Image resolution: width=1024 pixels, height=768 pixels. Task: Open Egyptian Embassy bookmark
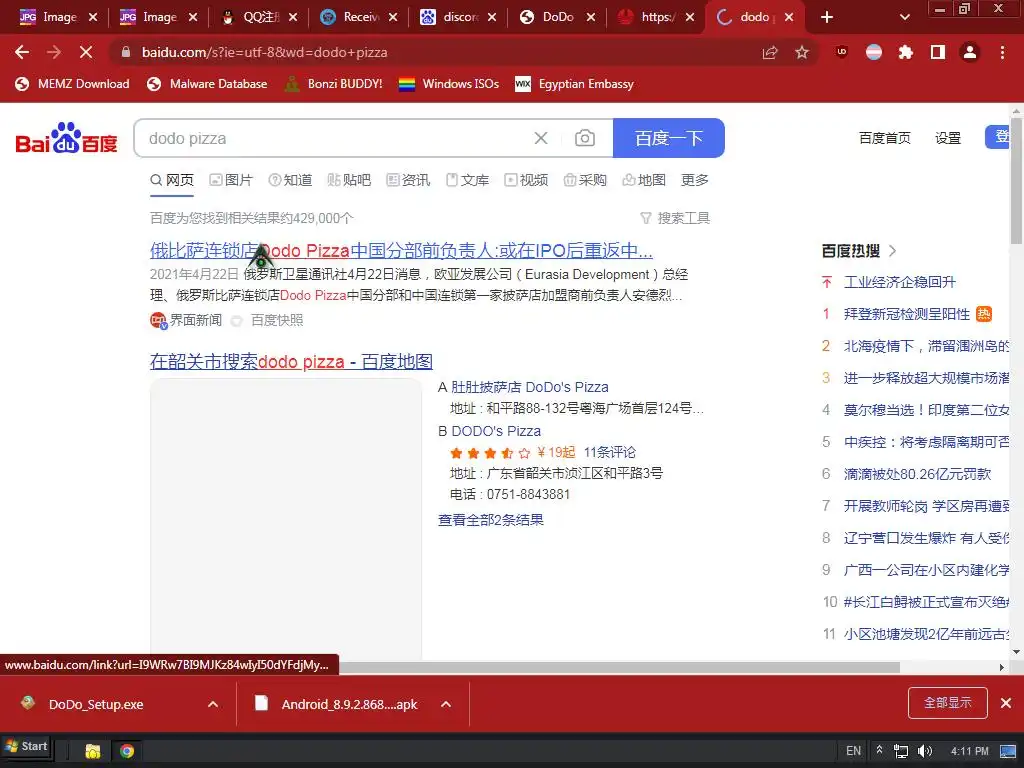pyautogui.click(x=575, y=84)
